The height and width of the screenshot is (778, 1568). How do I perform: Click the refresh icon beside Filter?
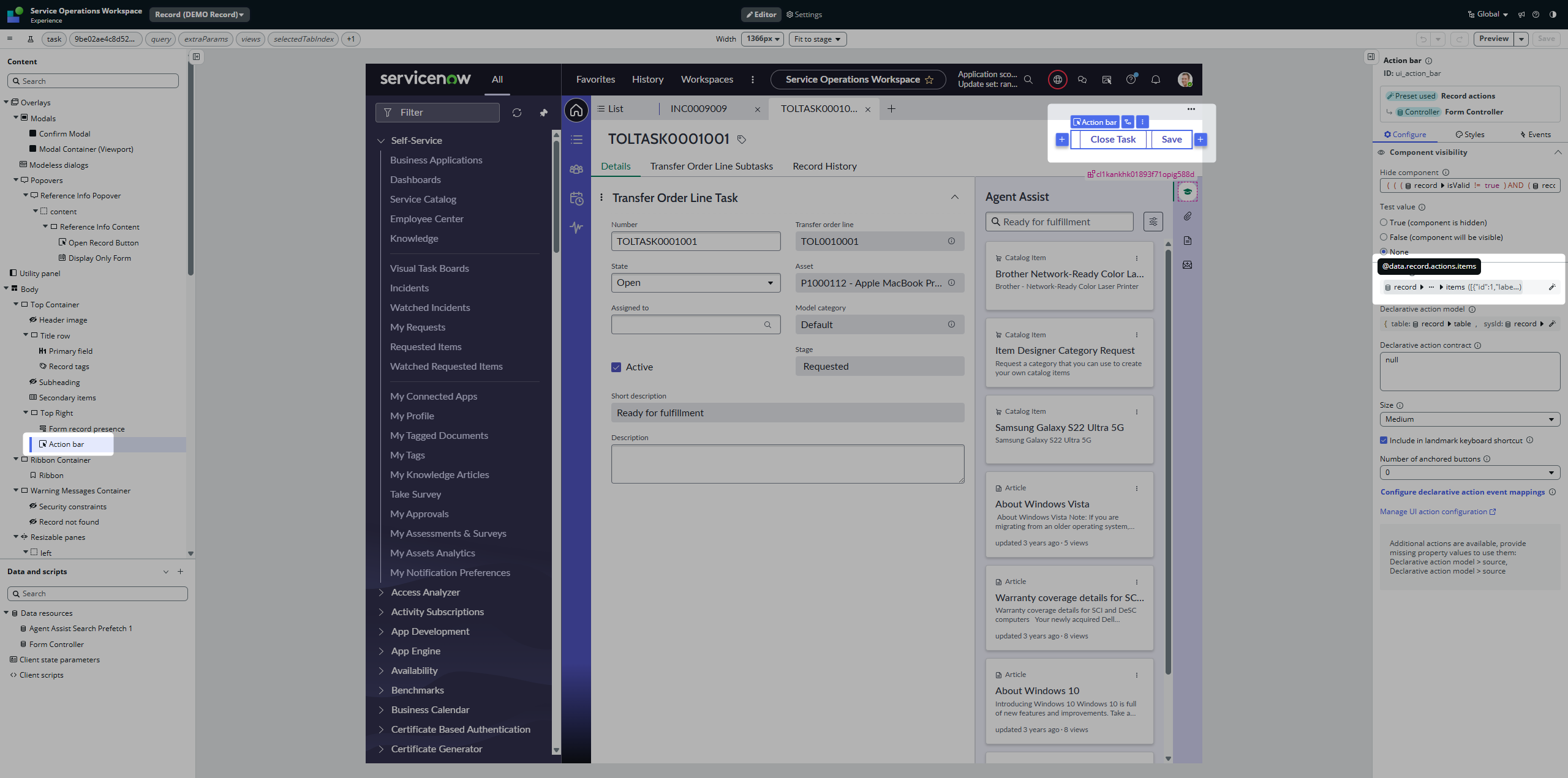point(517,113)
